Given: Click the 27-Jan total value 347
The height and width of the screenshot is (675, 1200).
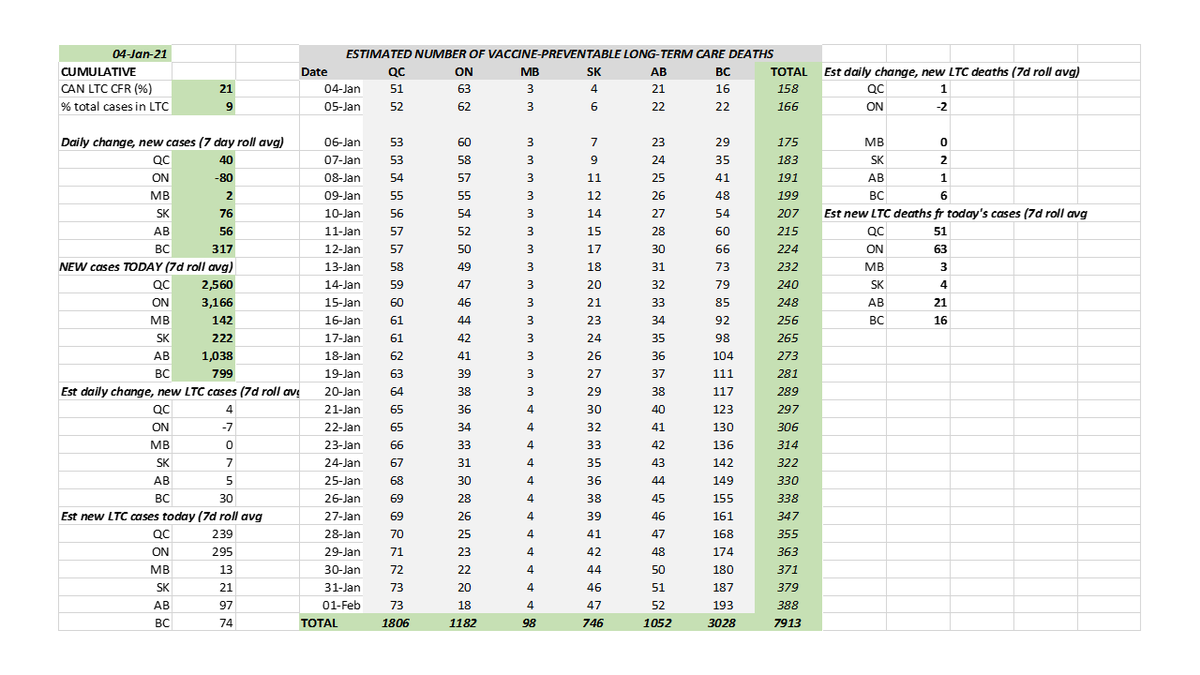Looking at the screenshot, I should (x=789, y=517).
